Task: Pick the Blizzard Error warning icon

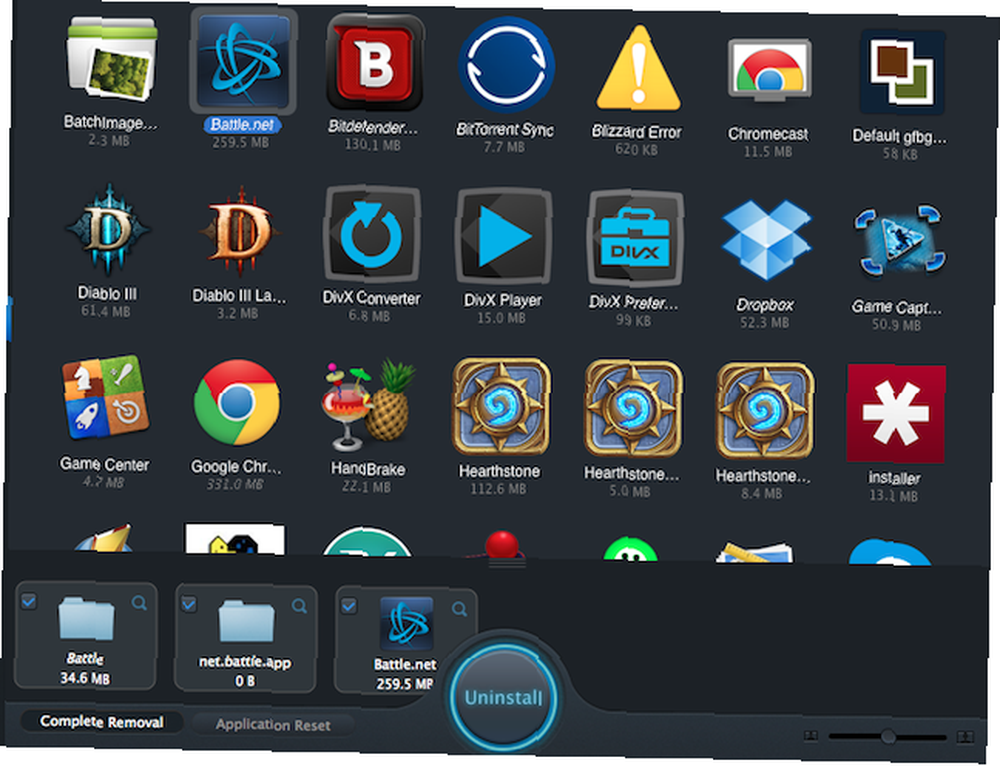Action: [x=638, y=69]
